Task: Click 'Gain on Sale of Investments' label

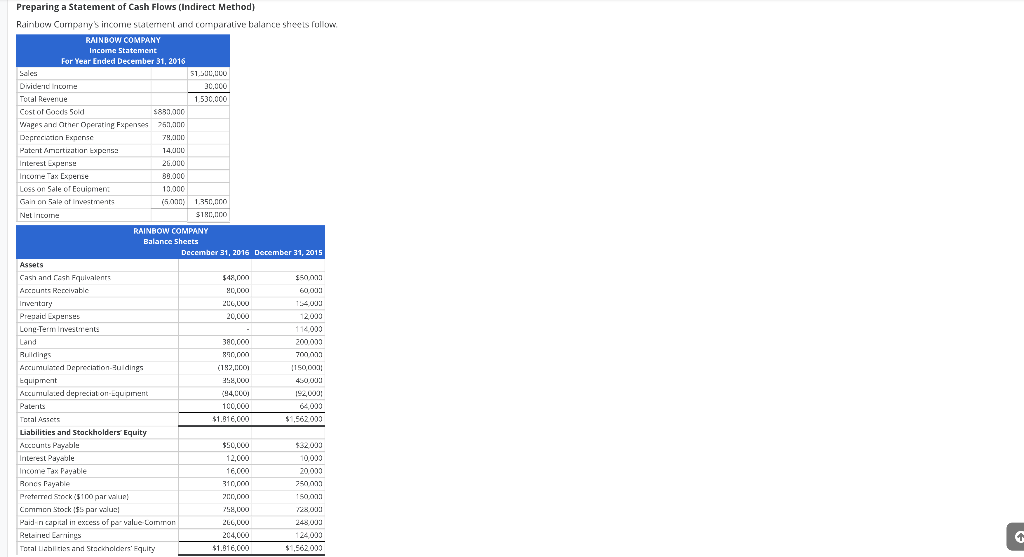Action: click(x=67, y=202)
